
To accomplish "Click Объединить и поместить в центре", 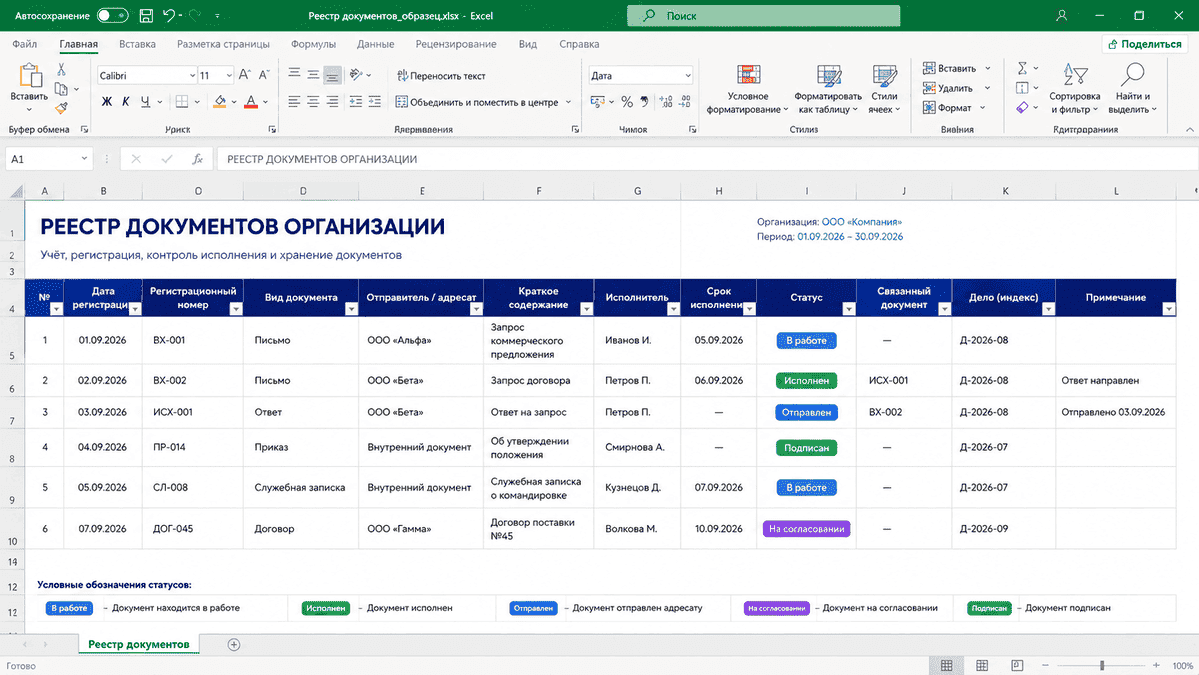I will click(x=477, y=102).
